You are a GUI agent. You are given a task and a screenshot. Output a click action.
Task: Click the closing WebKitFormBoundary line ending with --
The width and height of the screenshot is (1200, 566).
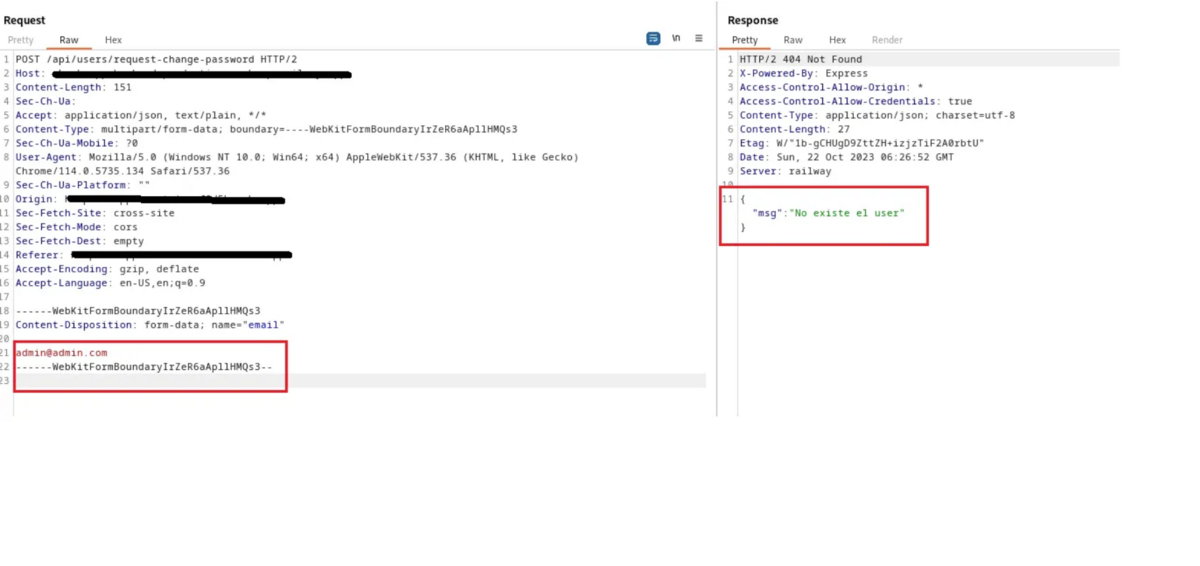pyautogui.click(x=143, y=367)
